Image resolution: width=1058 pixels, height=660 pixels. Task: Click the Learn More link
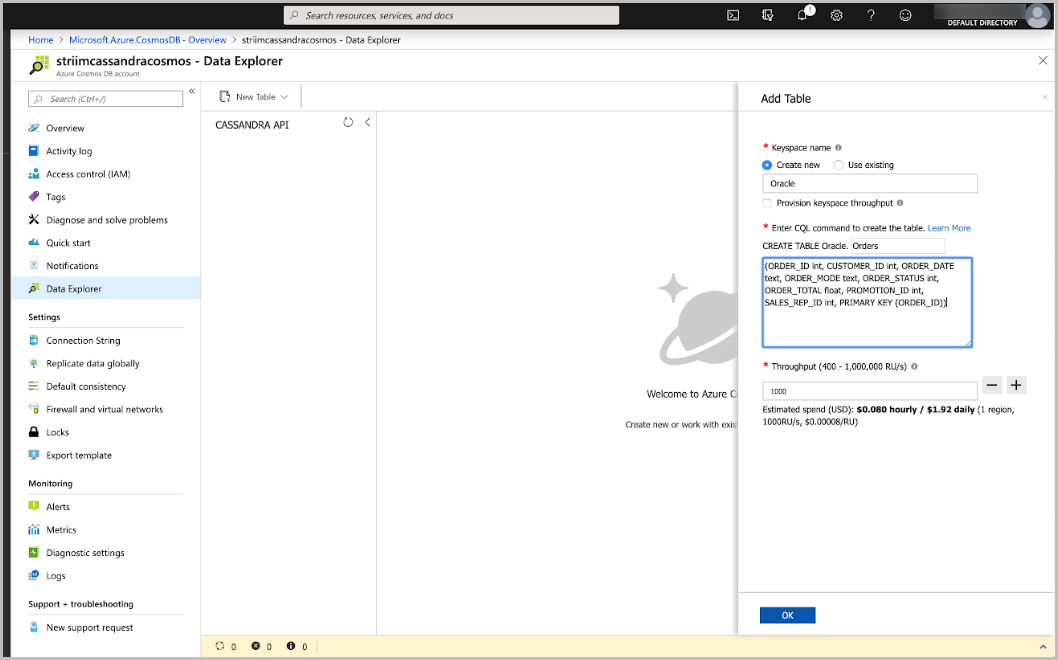pyautogui.click(x=949, y=228)
